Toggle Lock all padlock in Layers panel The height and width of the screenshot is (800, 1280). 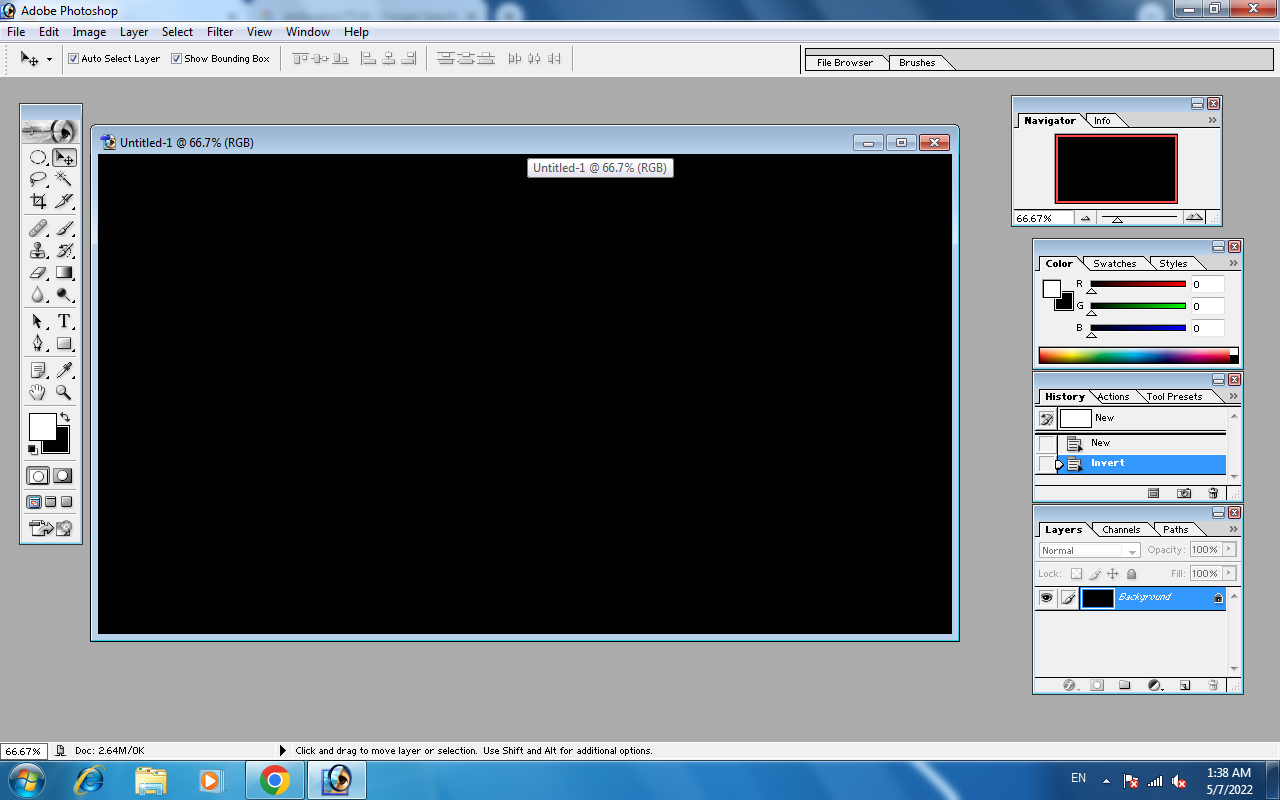coord(1131,574)
